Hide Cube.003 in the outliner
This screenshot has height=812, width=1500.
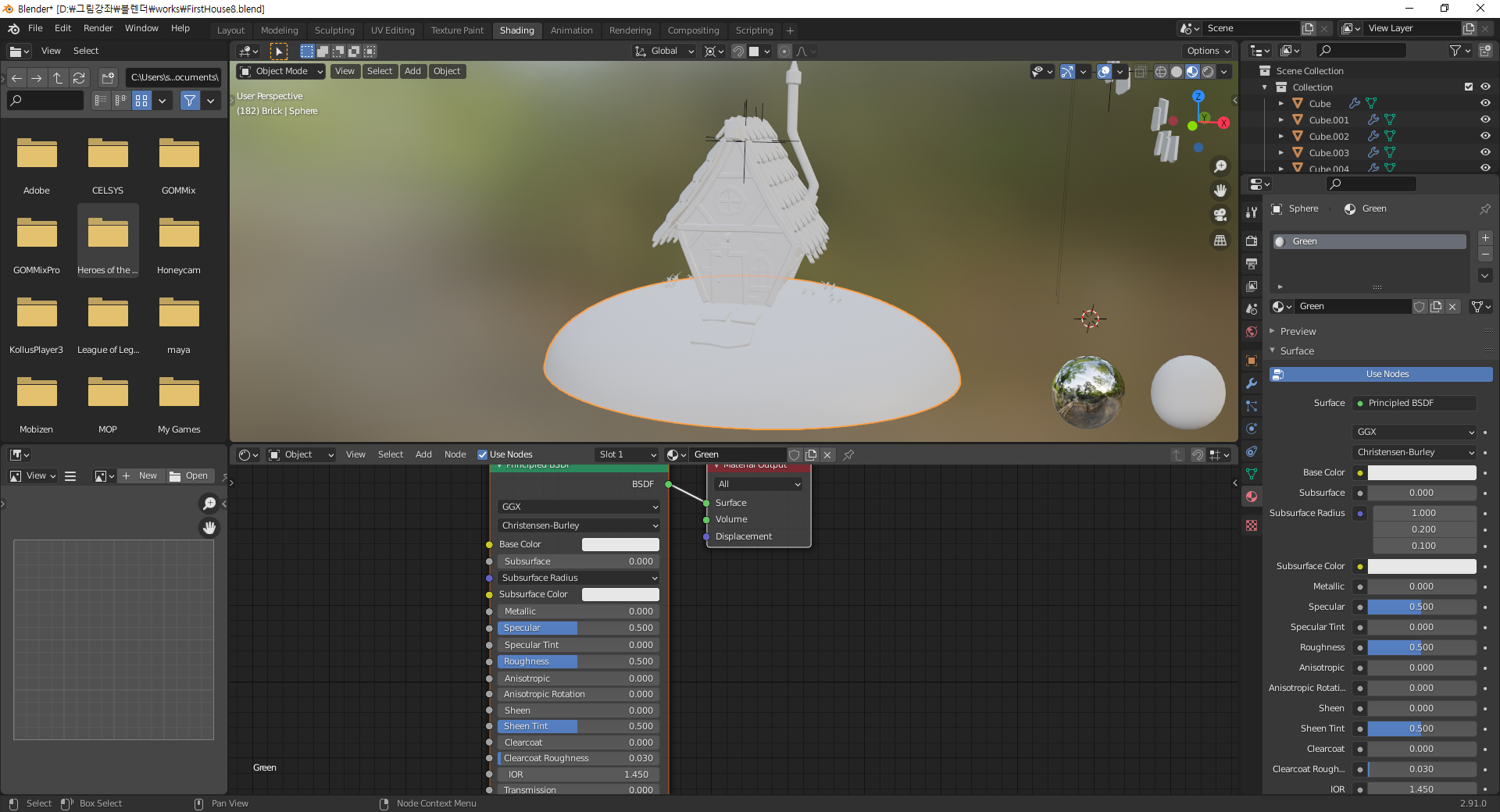point(1485,153)
